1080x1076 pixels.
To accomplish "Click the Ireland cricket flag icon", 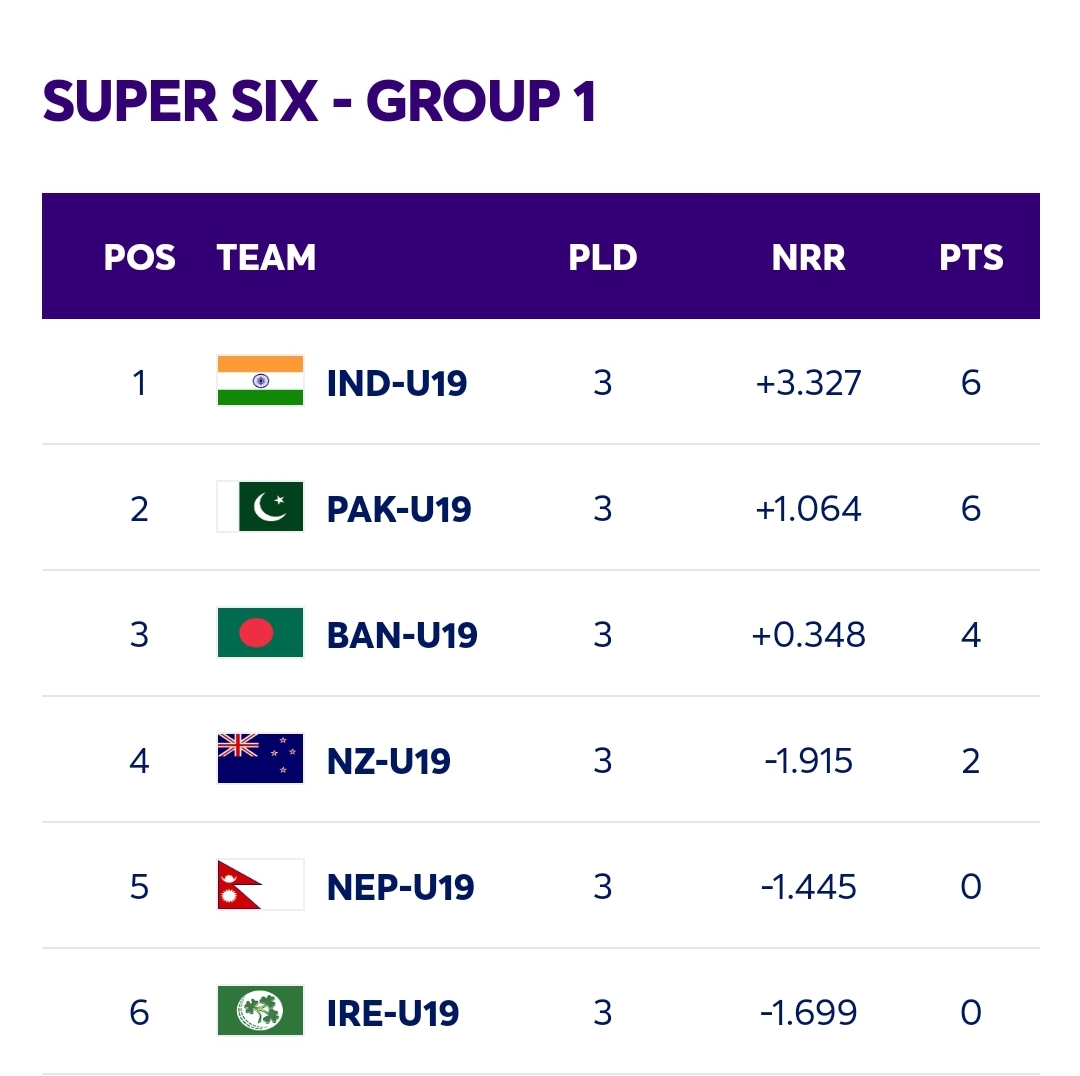I will pos(260,1011).
